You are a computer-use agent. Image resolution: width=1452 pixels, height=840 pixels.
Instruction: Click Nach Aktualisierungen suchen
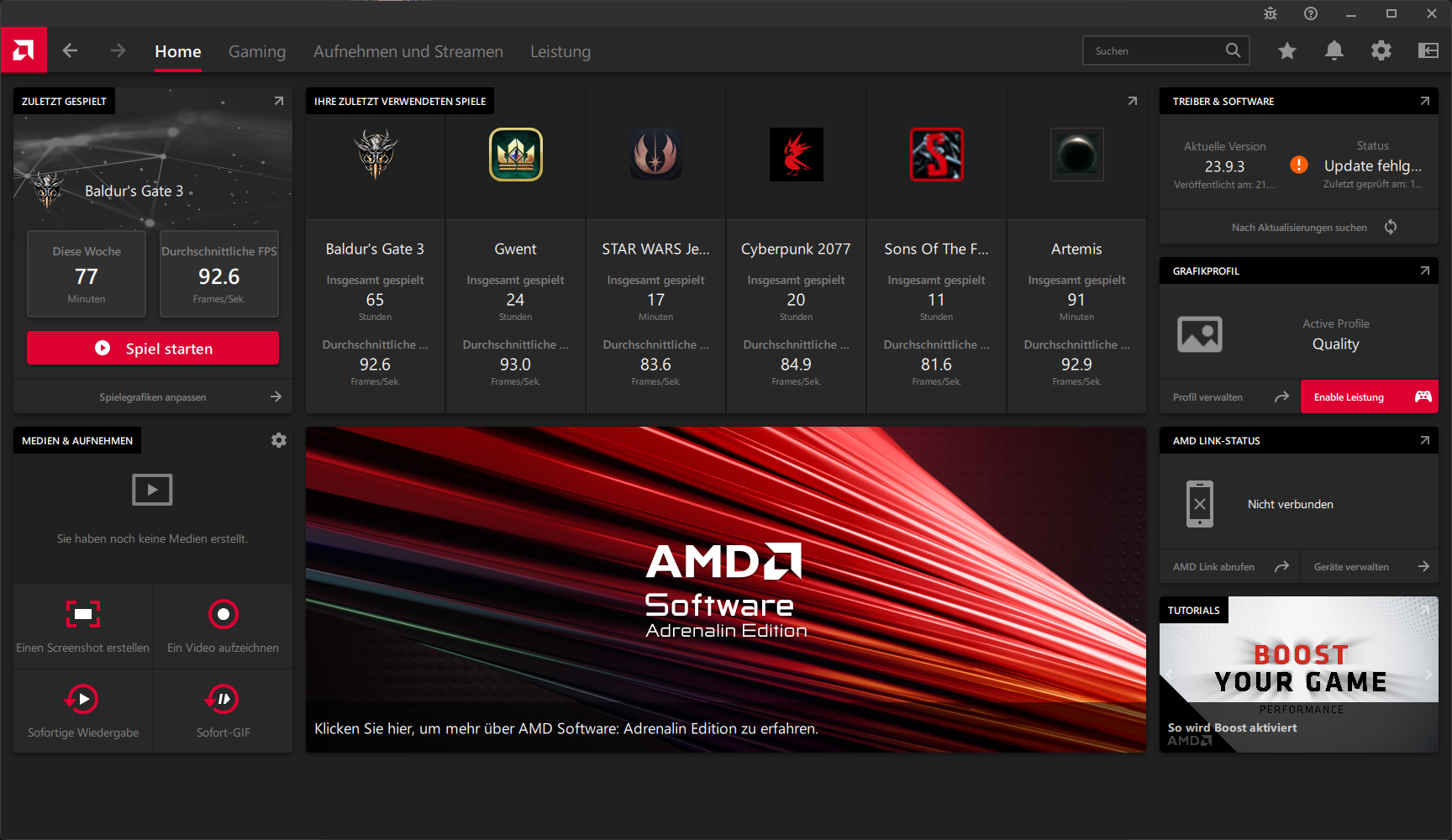(x=1299, y=227)
